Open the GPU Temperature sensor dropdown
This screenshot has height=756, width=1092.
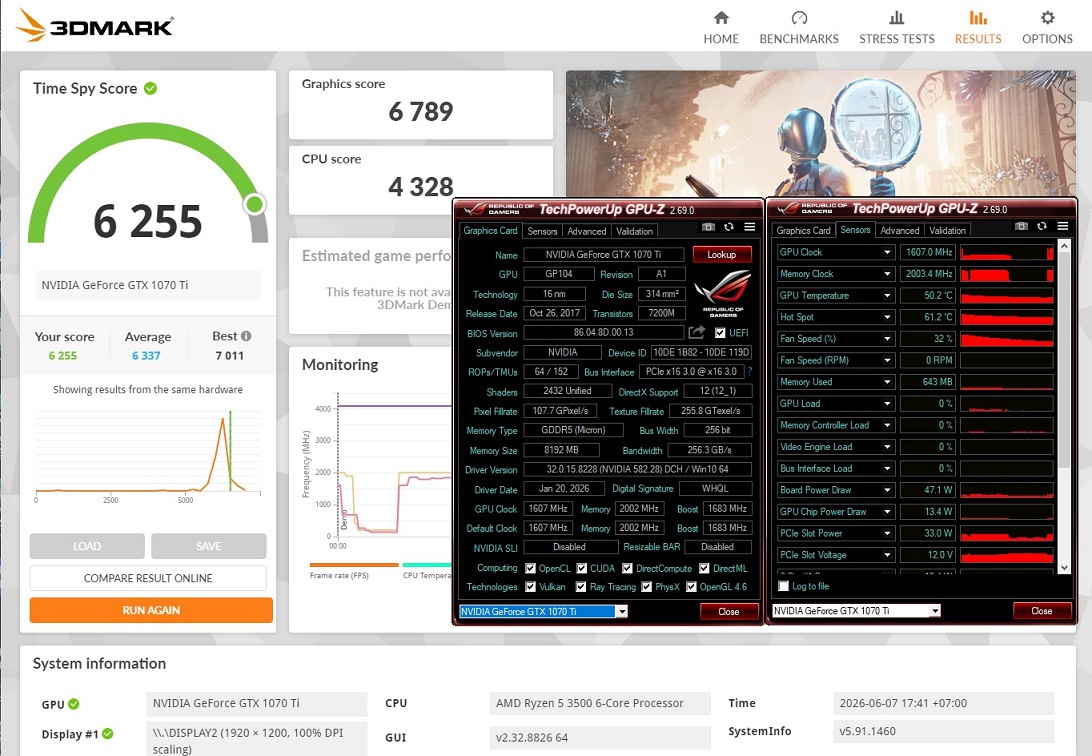[x=887, y=295]
